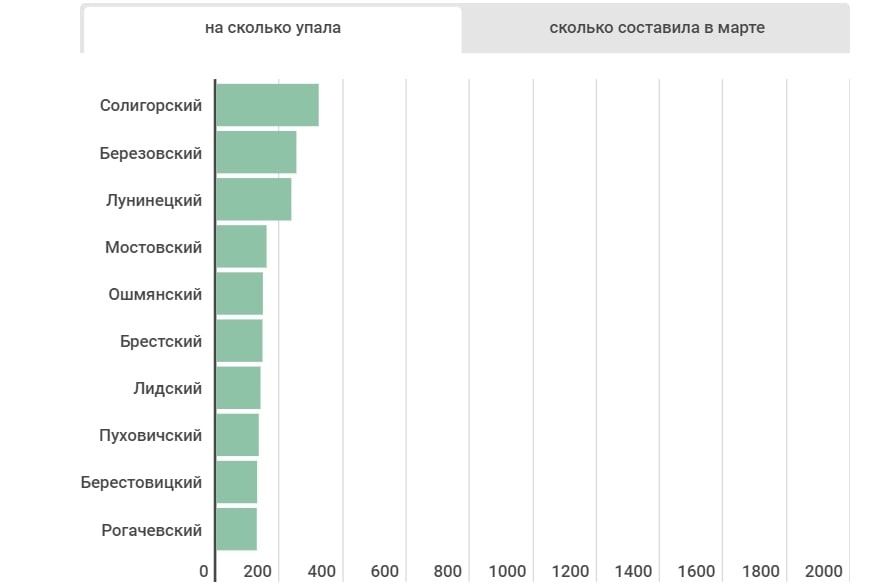Open 'сколько составила в марте' tab

tap(656, 28)
